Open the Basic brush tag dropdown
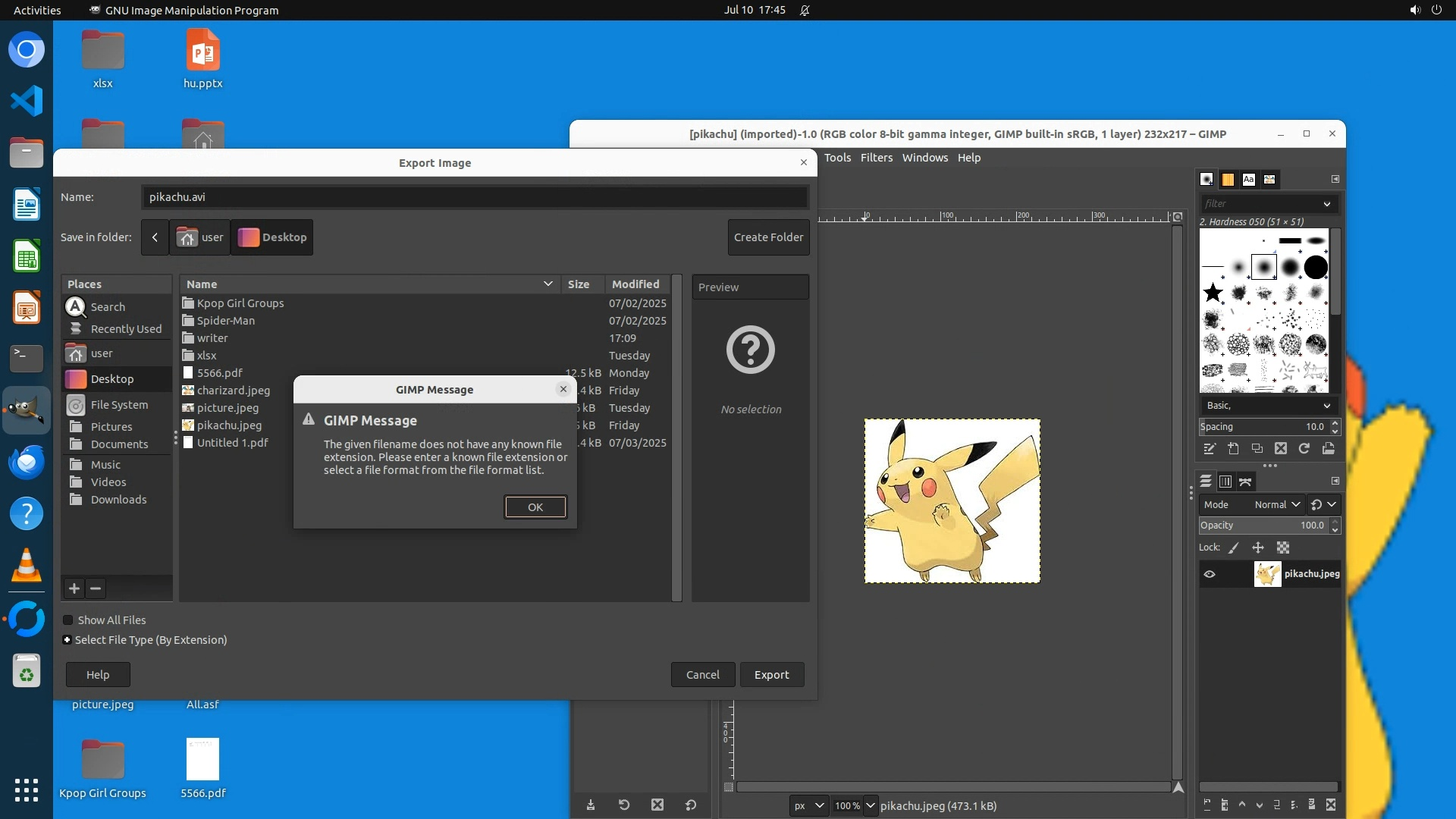 [1268, 406]
